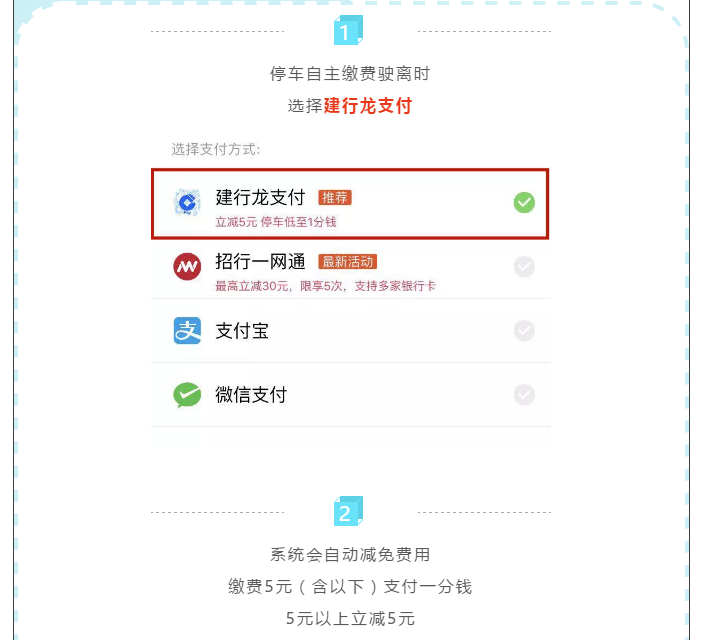Choose the 建行龙支付 payment option label
704x640 pixels.
tap(260, 197)
